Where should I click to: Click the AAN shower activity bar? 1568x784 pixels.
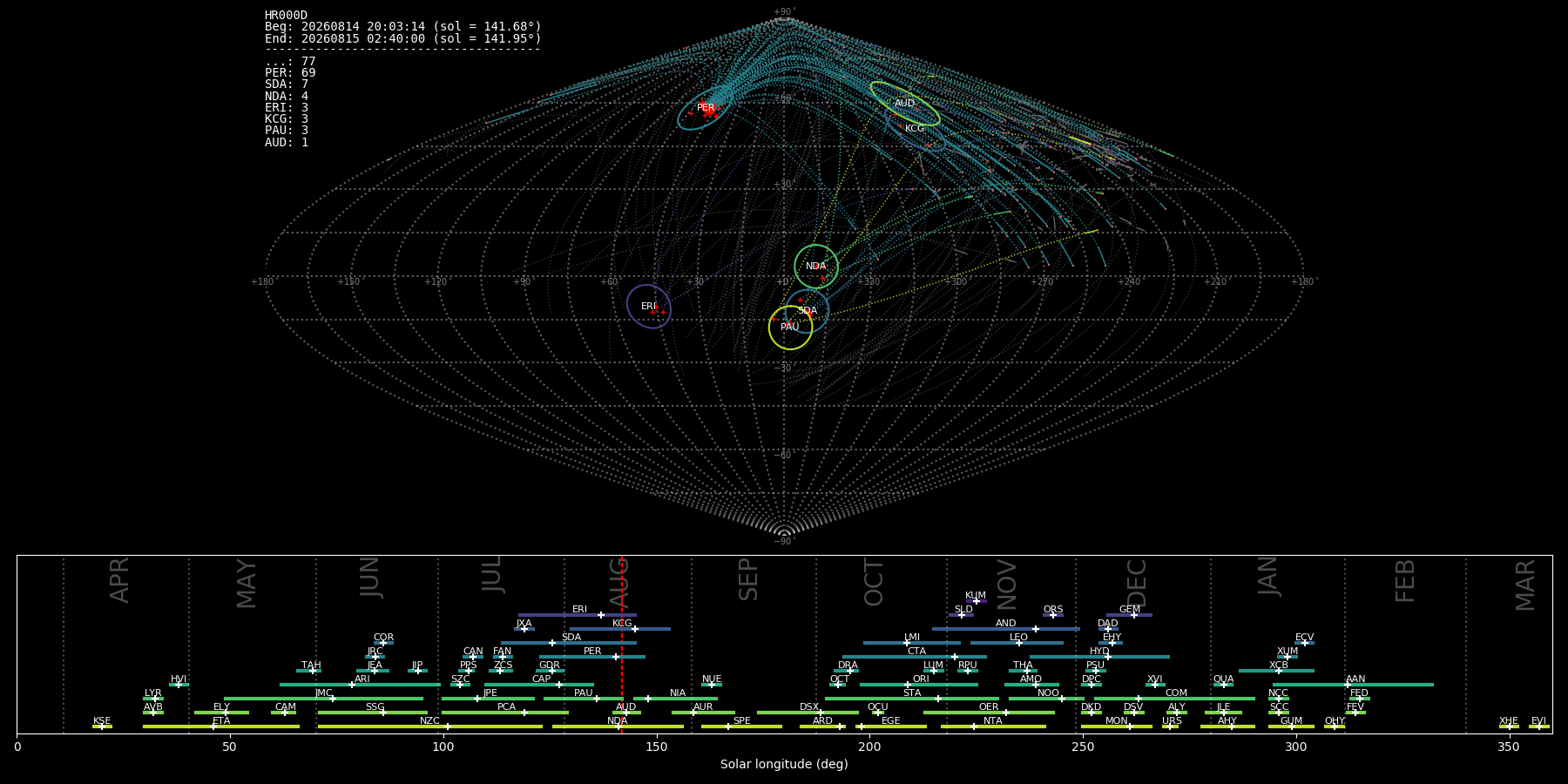click(1352, 685)
